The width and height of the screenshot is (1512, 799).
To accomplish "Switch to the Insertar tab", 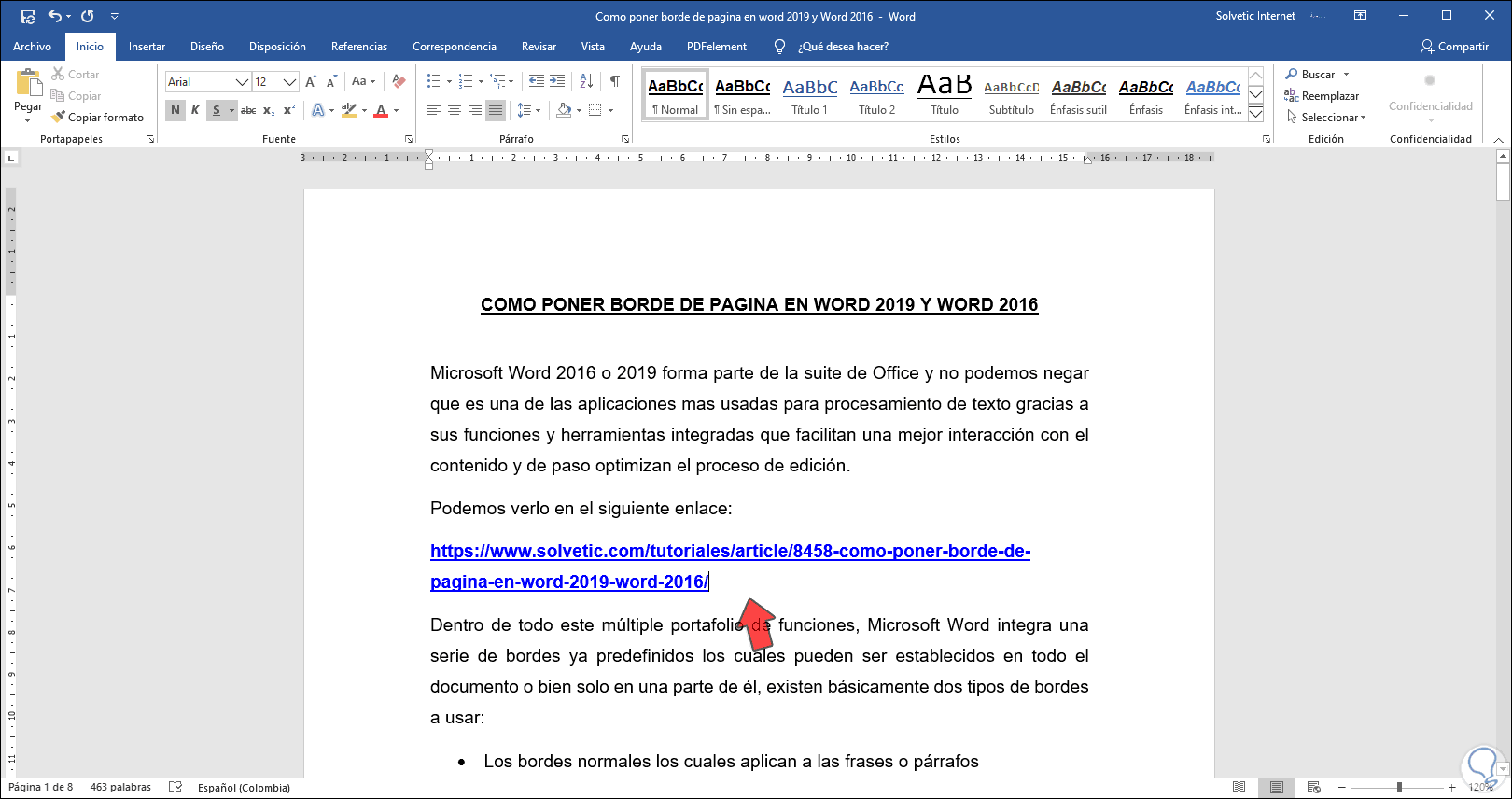I will click(147, 47).
